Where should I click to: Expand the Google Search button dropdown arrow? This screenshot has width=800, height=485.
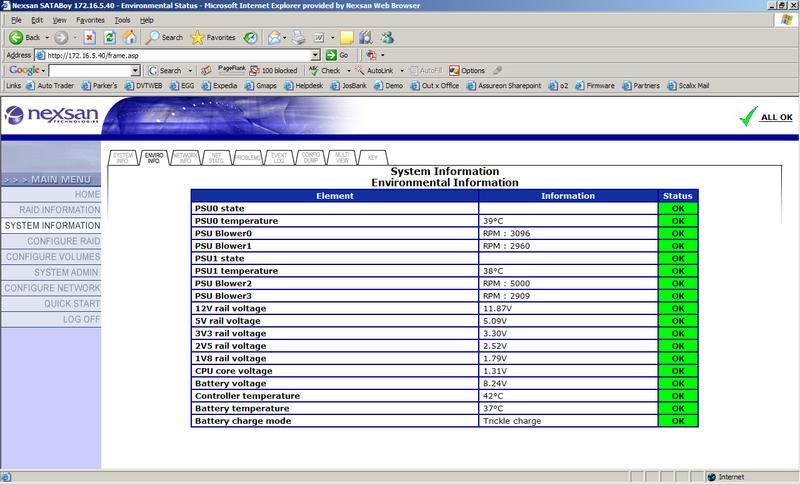190,71
